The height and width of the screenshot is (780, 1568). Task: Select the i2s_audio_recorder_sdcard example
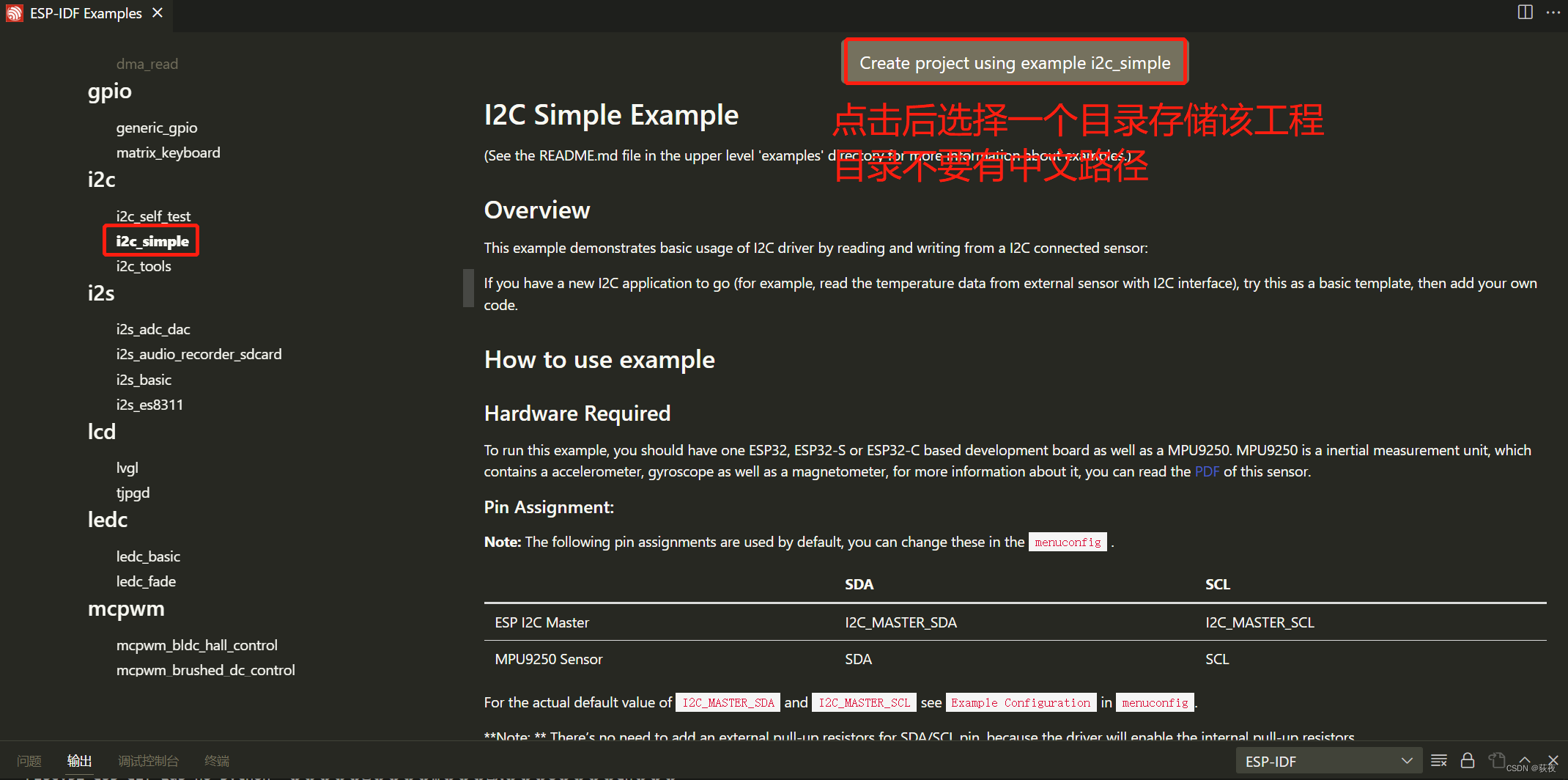pos(199,354)
